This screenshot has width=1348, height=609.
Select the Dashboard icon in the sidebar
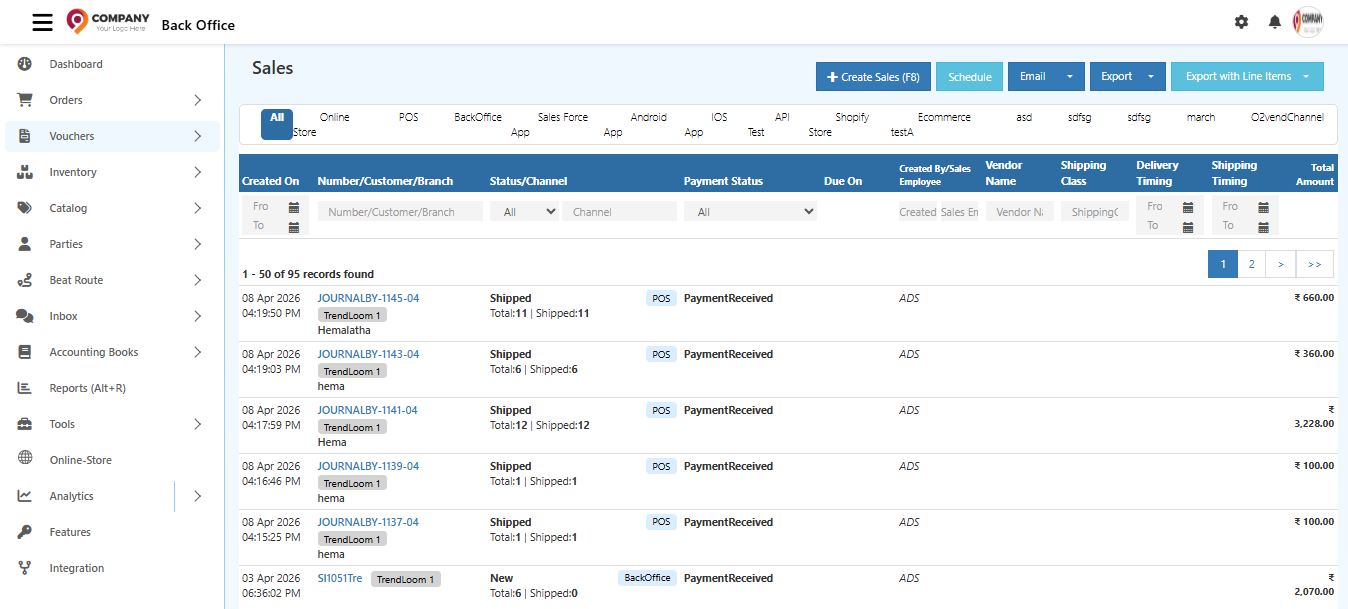coord(23,63)
